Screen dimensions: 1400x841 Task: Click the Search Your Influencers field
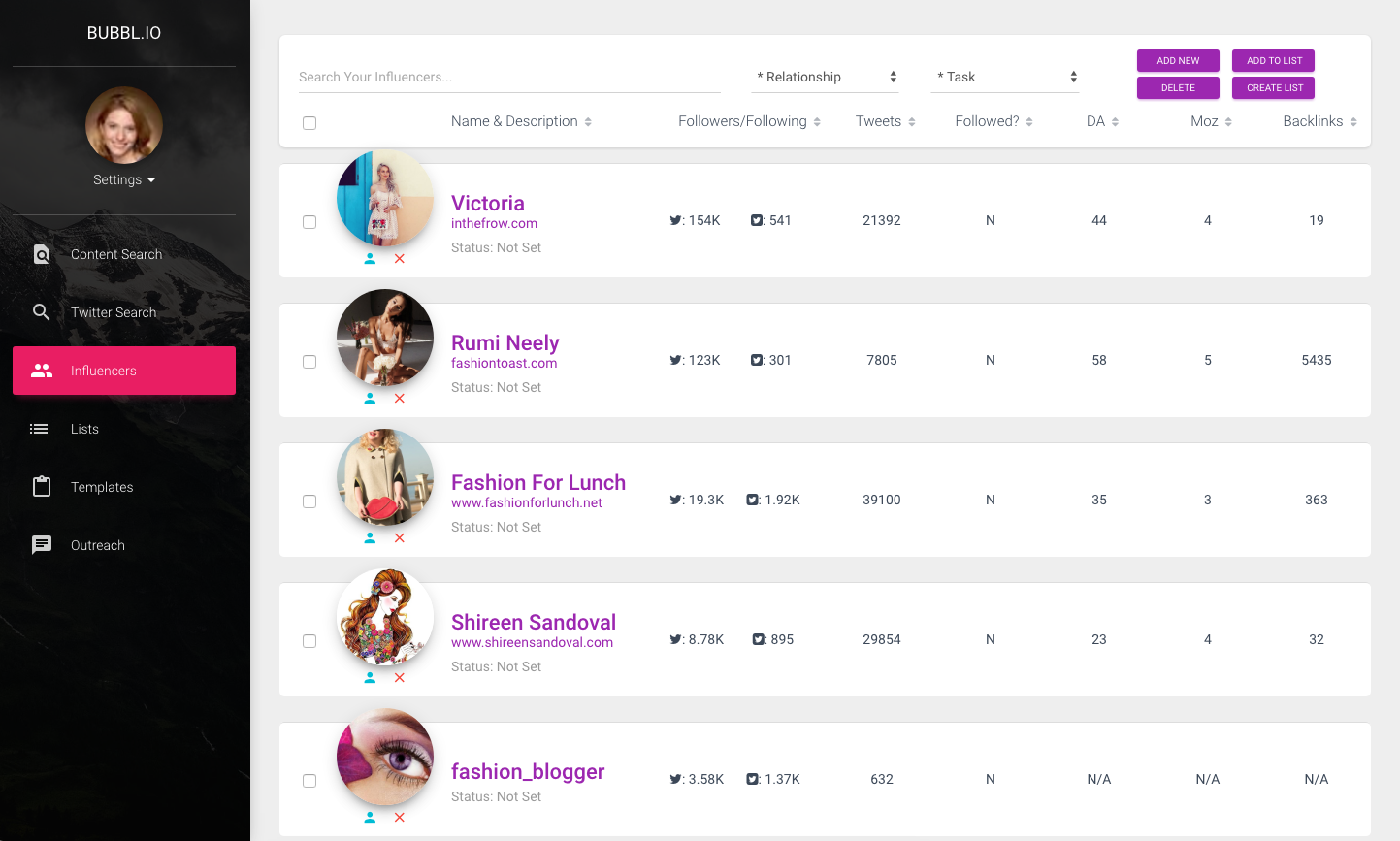pyautogui.click(x=509, y=77)
